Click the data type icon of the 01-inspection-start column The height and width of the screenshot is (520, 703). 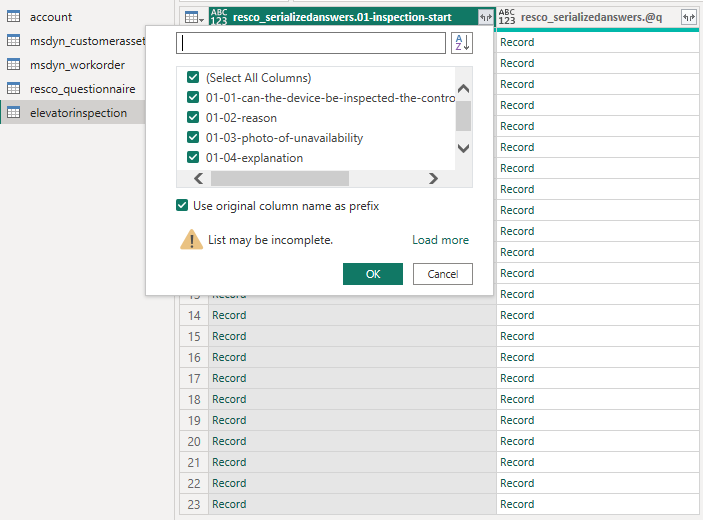[x=219, y=17]
